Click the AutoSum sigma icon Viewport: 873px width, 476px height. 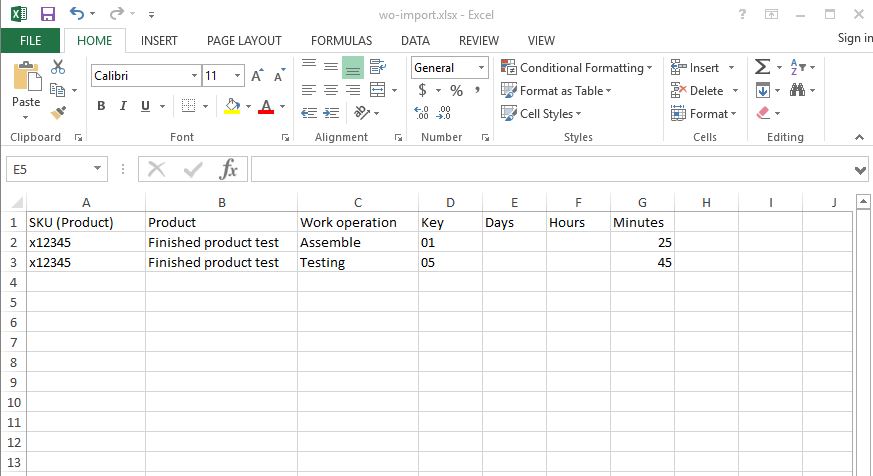click(762, 67)
